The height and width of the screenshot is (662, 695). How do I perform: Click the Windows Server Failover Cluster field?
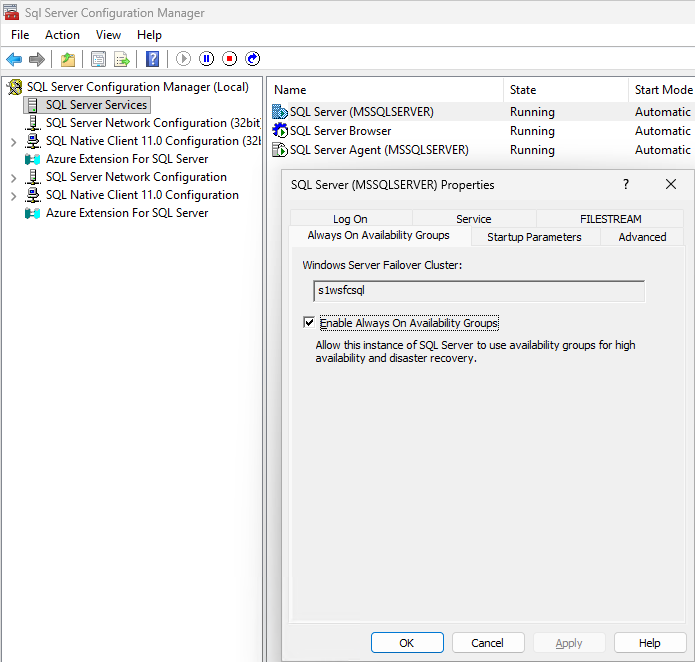click(x=479, y=291)
